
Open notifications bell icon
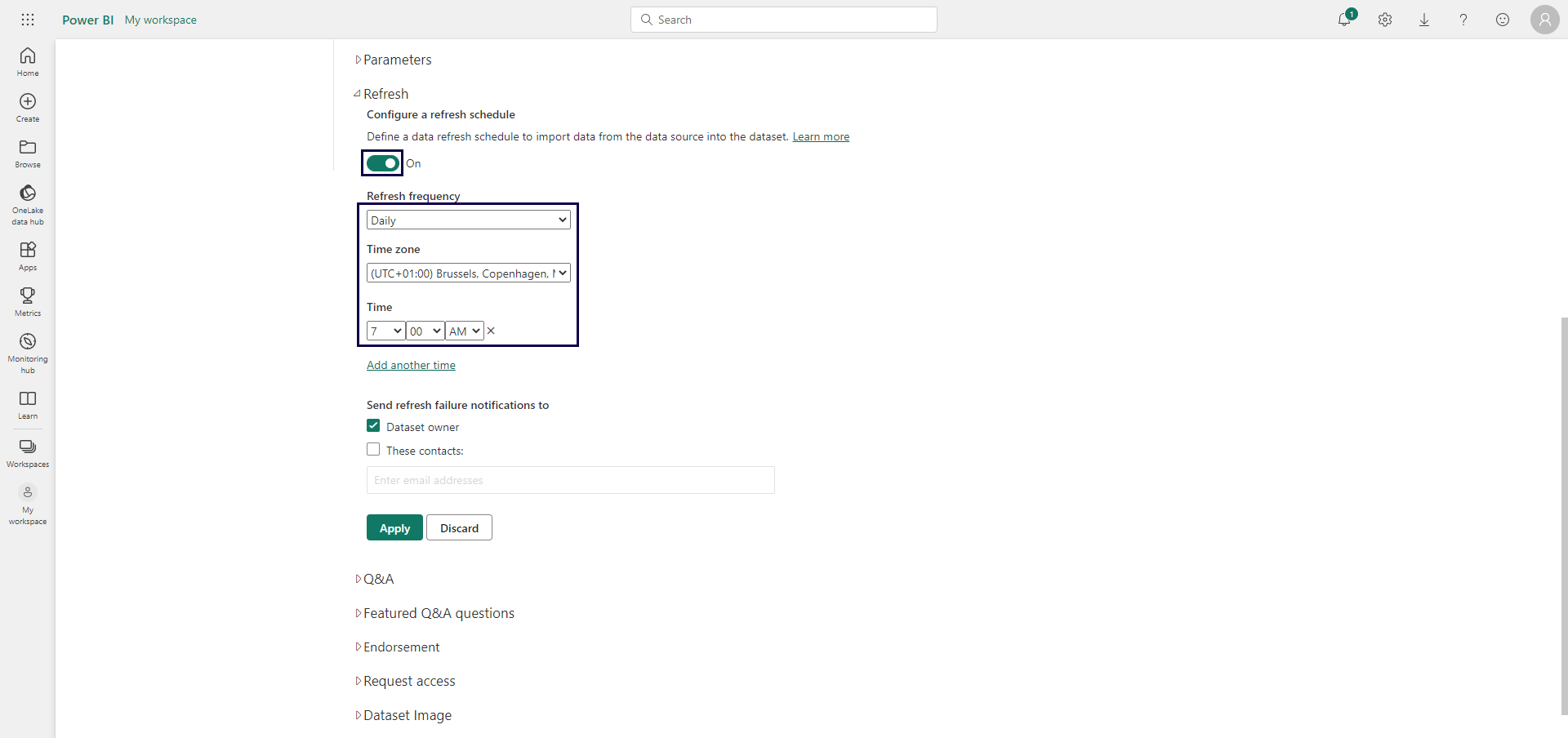[x=1344, y=20]
